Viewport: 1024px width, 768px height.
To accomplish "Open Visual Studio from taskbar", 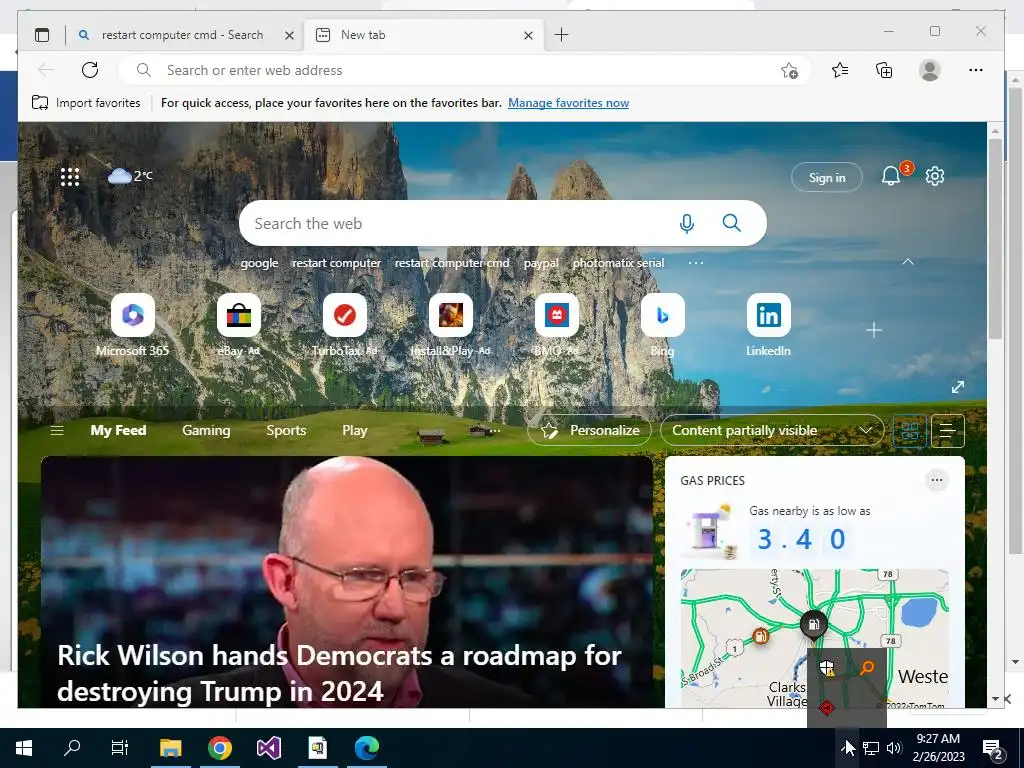I will click(268, 748).
